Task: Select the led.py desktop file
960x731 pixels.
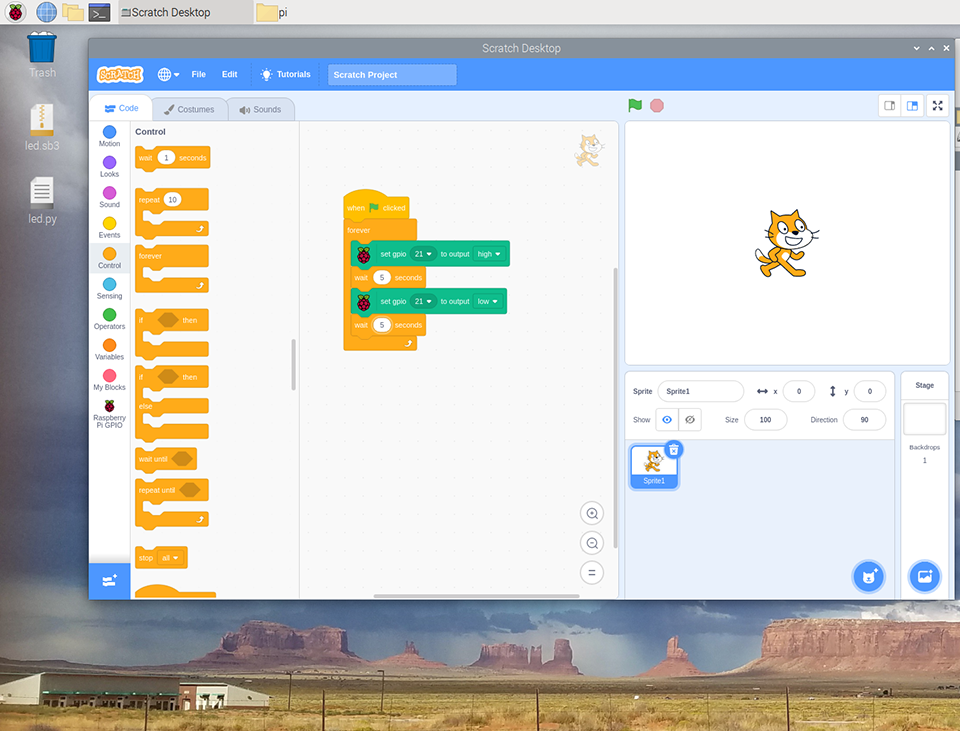Action: click(42, 201)
